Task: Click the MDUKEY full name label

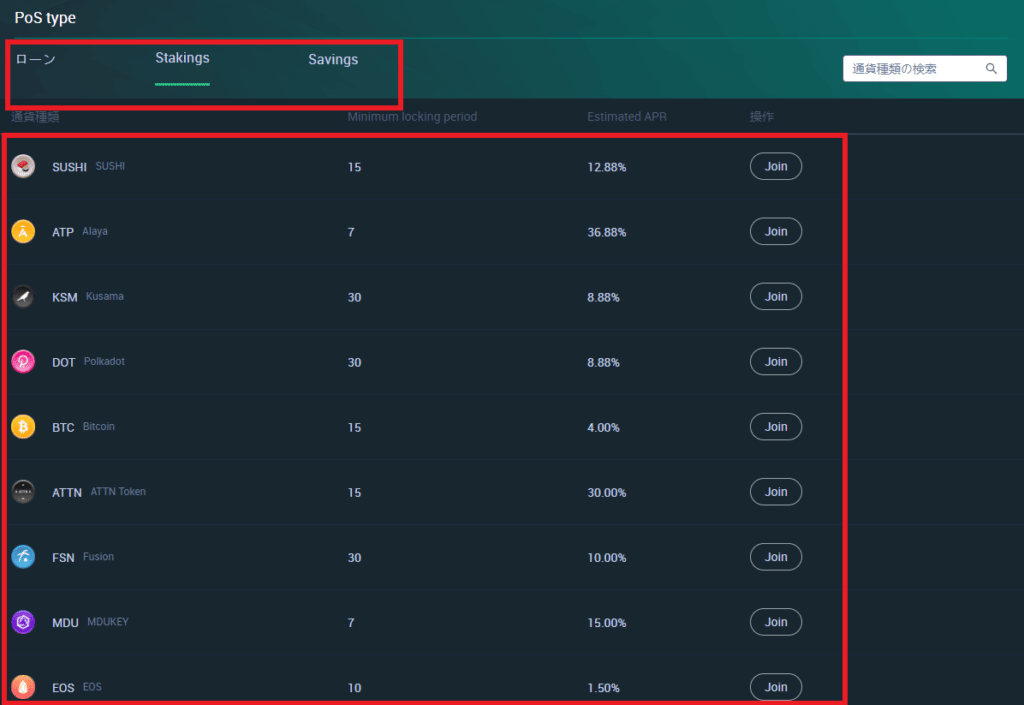Action: (108, 622)
